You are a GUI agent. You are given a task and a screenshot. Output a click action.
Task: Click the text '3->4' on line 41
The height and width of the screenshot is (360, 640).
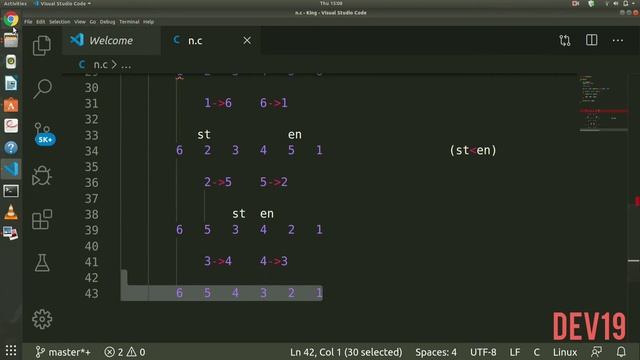coord(218,261)
